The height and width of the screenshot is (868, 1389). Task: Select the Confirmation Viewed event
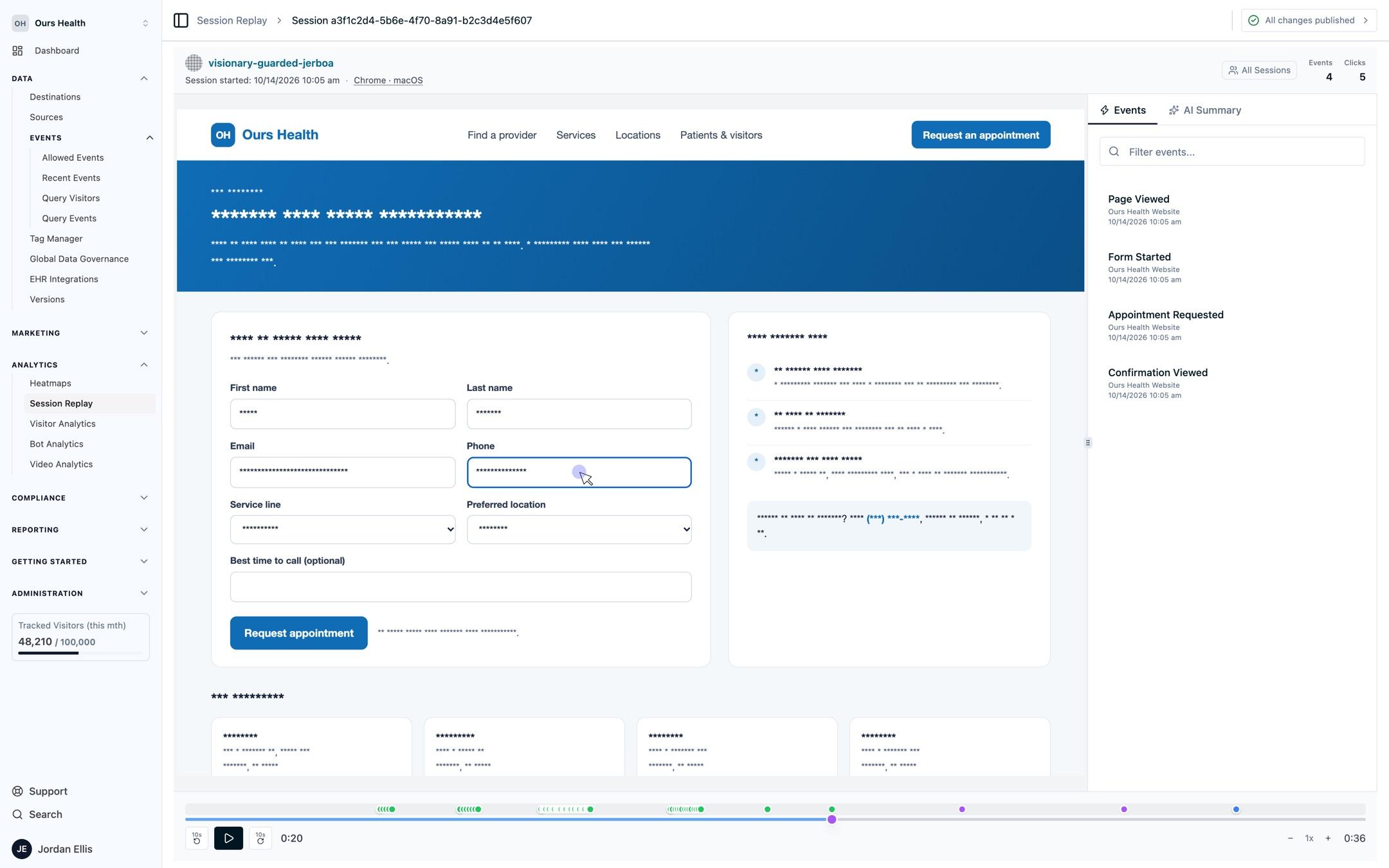(x=1232, y=384)
